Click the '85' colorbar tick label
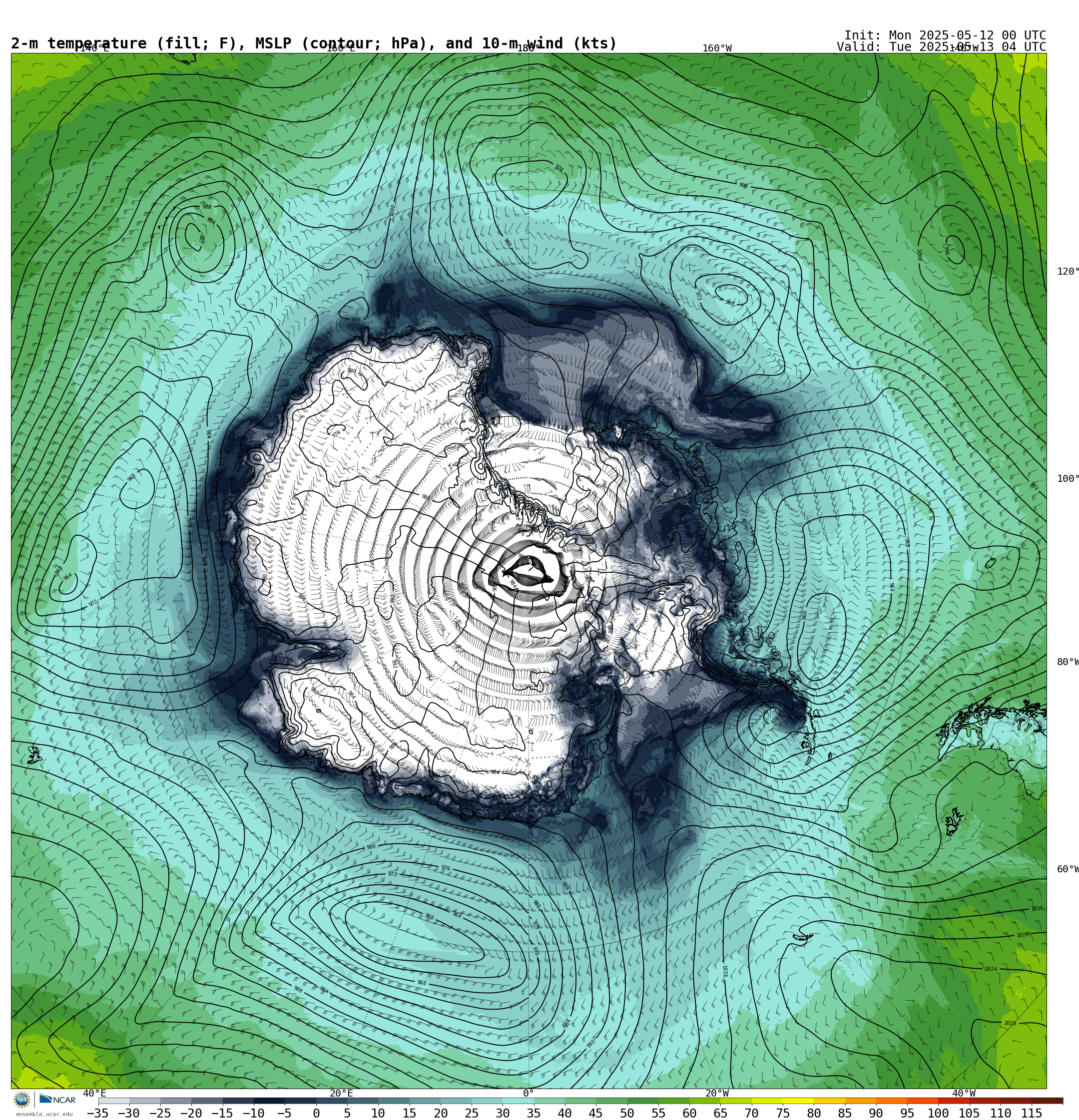 [x=845, y=1113]
